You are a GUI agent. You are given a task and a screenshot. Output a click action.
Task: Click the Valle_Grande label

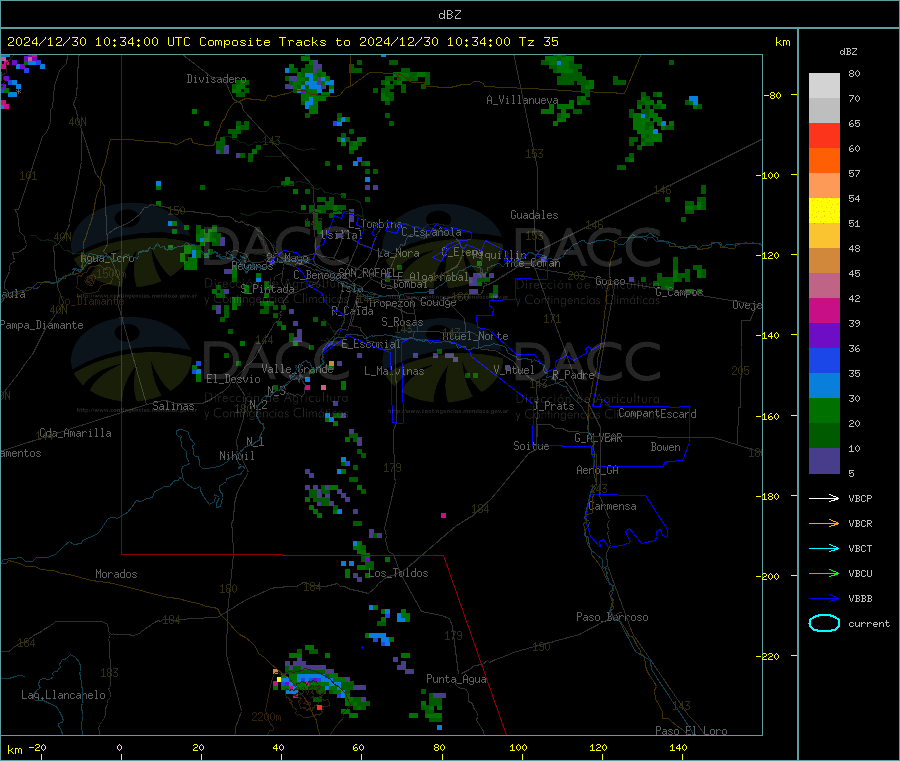point(297,369)
